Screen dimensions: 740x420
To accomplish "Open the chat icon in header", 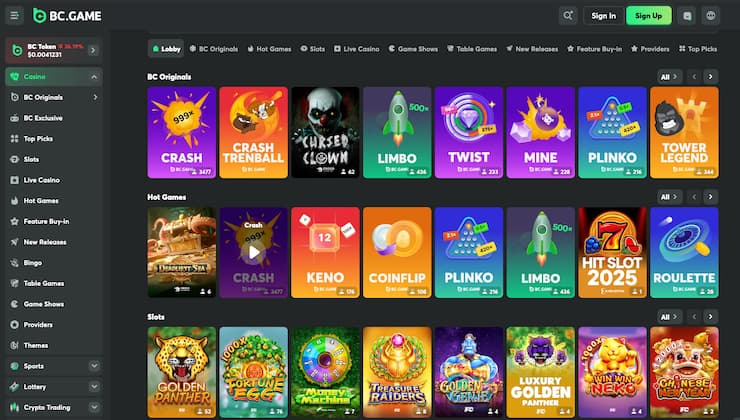I will click(x=687, y=16).
